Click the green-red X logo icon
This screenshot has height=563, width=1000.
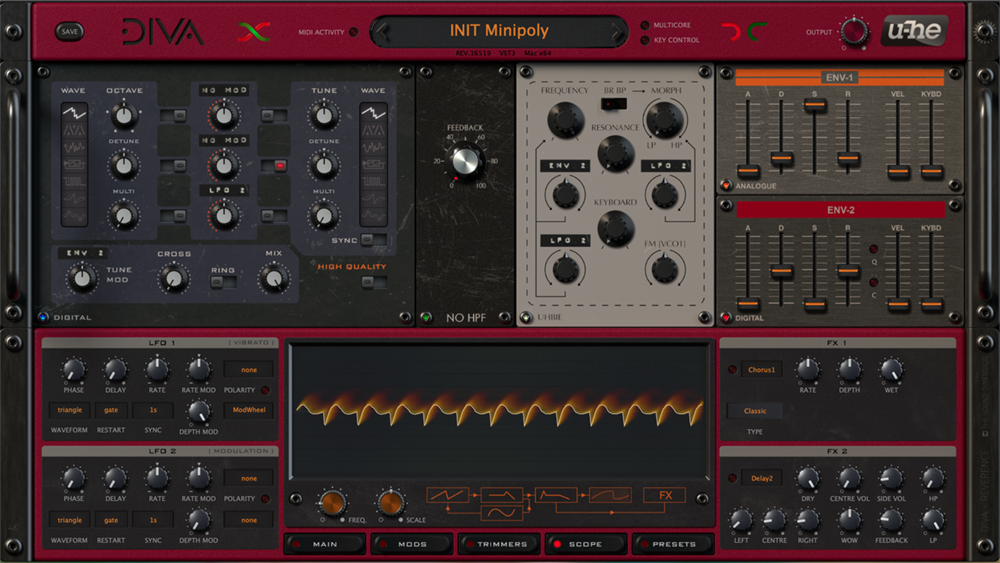click(x=254, y=31)
